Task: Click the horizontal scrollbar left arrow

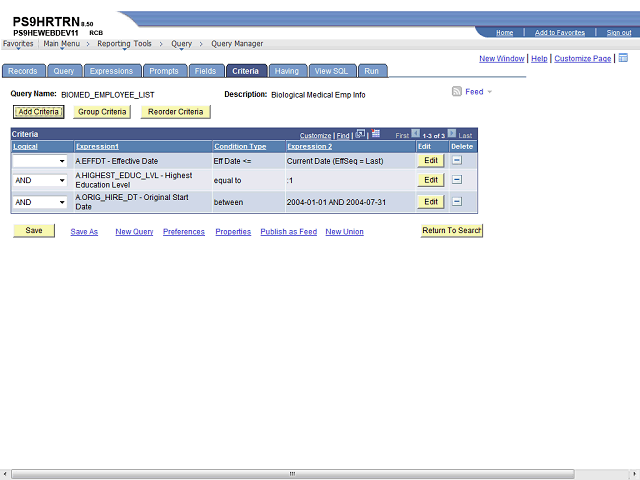Action: pos(4,474)
